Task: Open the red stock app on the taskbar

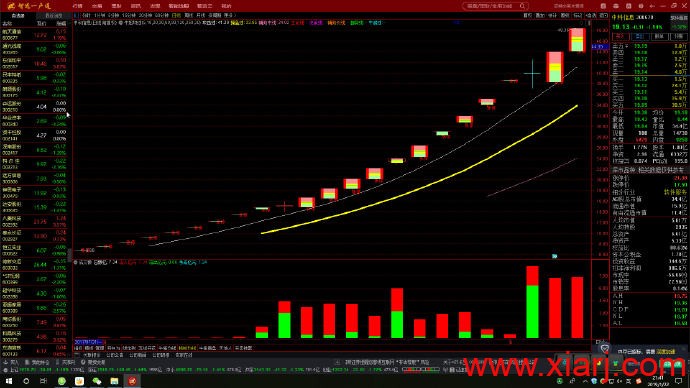Action: (x=132, y=381)
